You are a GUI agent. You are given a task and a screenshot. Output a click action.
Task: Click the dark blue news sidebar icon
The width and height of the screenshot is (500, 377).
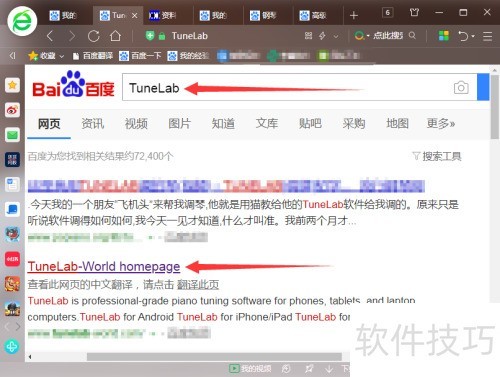coord(12,159)
